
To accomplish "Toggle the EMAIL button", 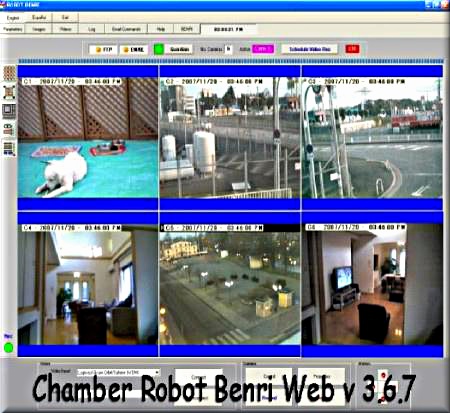I will [x=133, y=49].
